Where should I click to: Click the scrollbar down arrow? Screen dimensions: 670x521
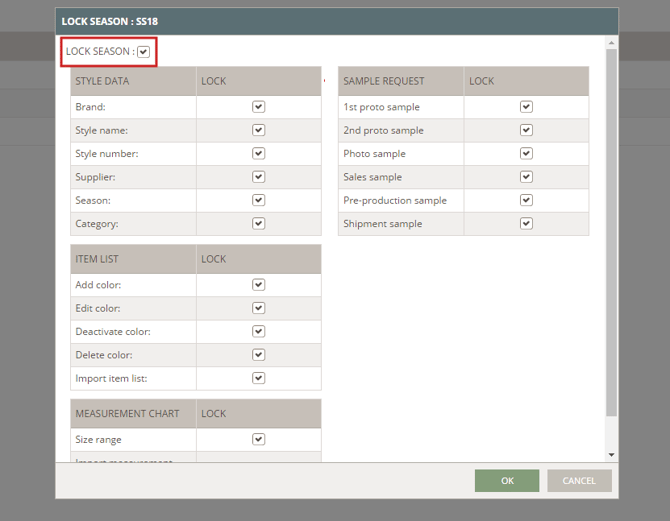click(x=611, y=455)
